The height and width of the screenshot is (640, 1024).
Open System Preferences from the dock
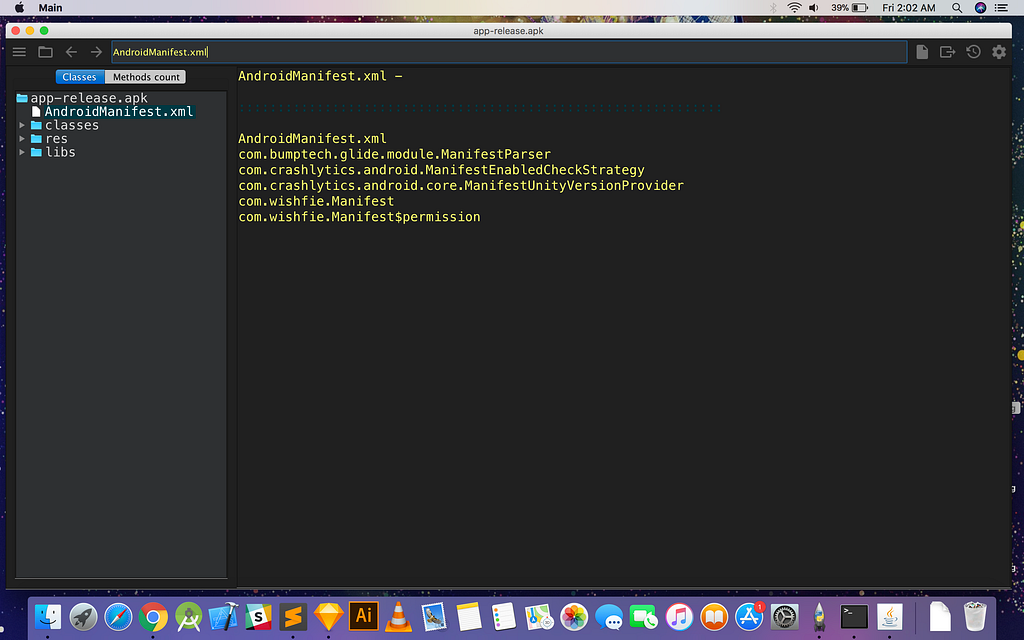pyautogui.click(x=784, y=616)
